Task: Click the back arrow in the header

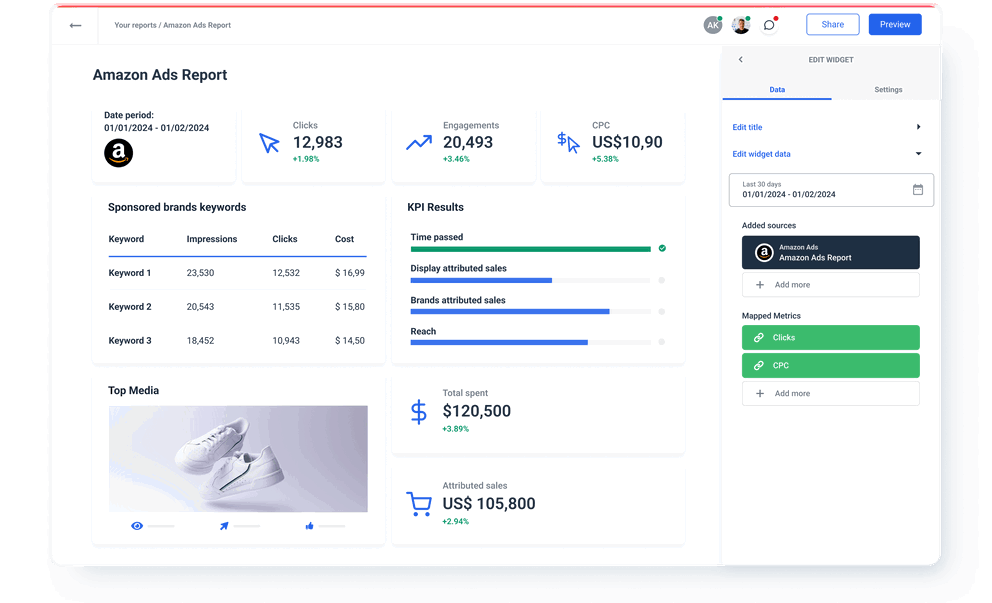Action: point(75,25)
